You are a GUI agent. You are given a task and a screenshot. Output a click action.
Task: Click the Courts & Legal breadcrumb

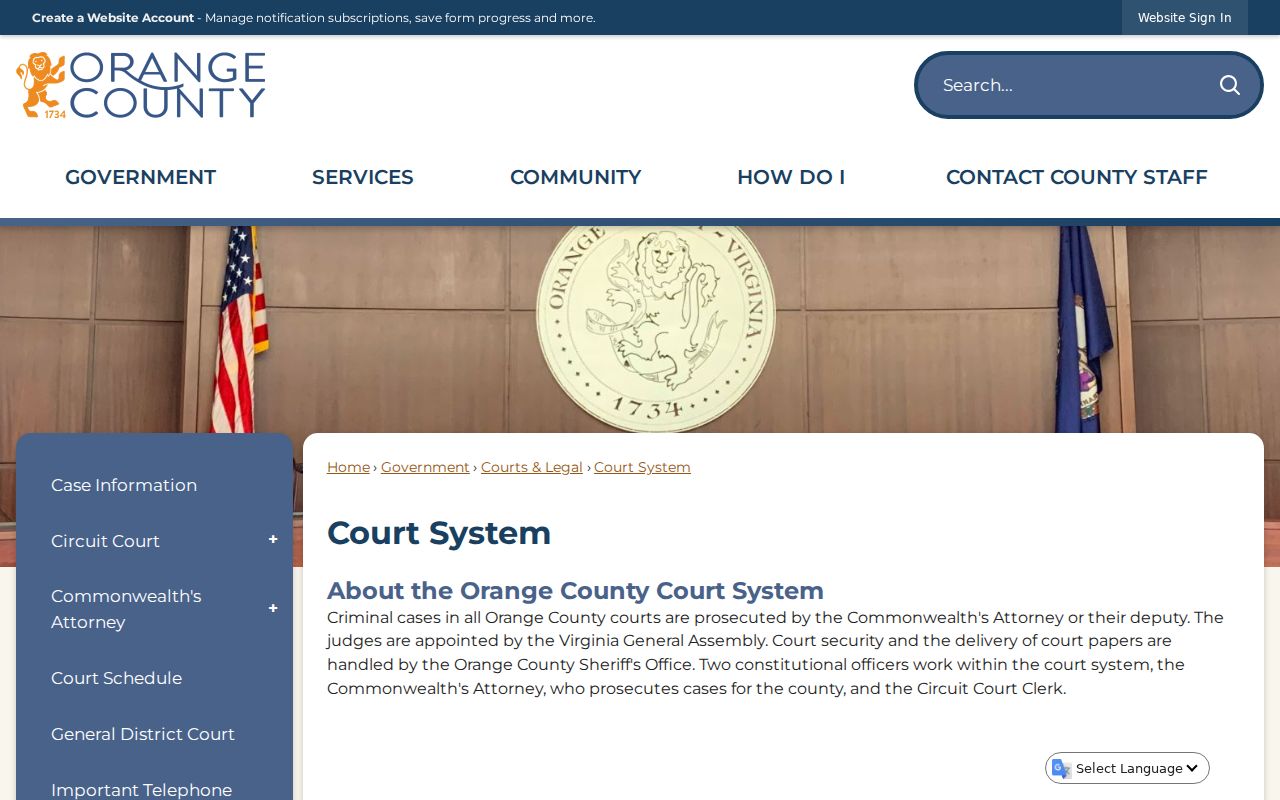click(532, 467)
